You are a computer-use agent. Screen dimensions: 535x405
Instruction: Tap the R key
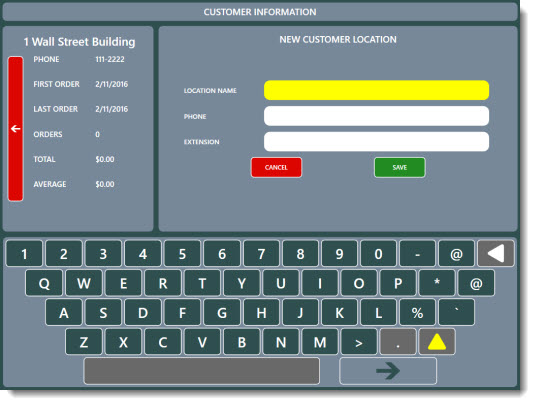(x=163, y=283)
